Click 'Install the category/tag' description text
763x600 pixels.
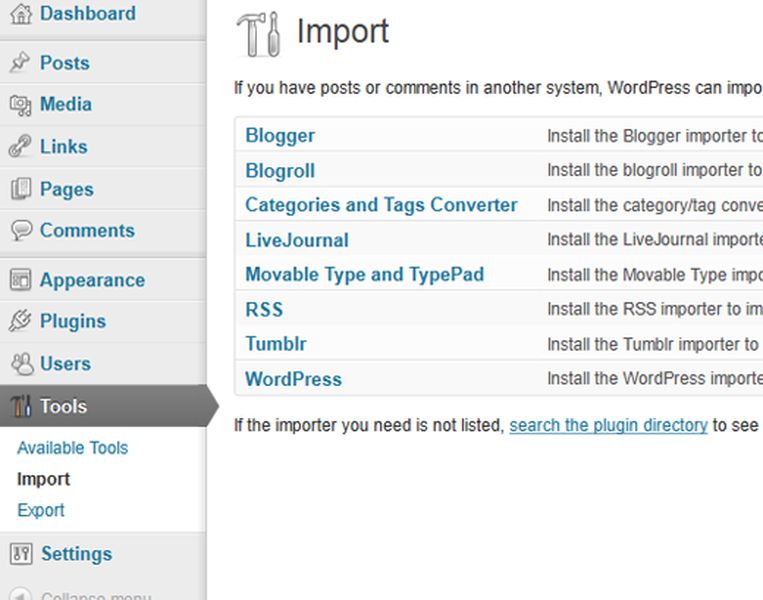[x=655, y=205]
